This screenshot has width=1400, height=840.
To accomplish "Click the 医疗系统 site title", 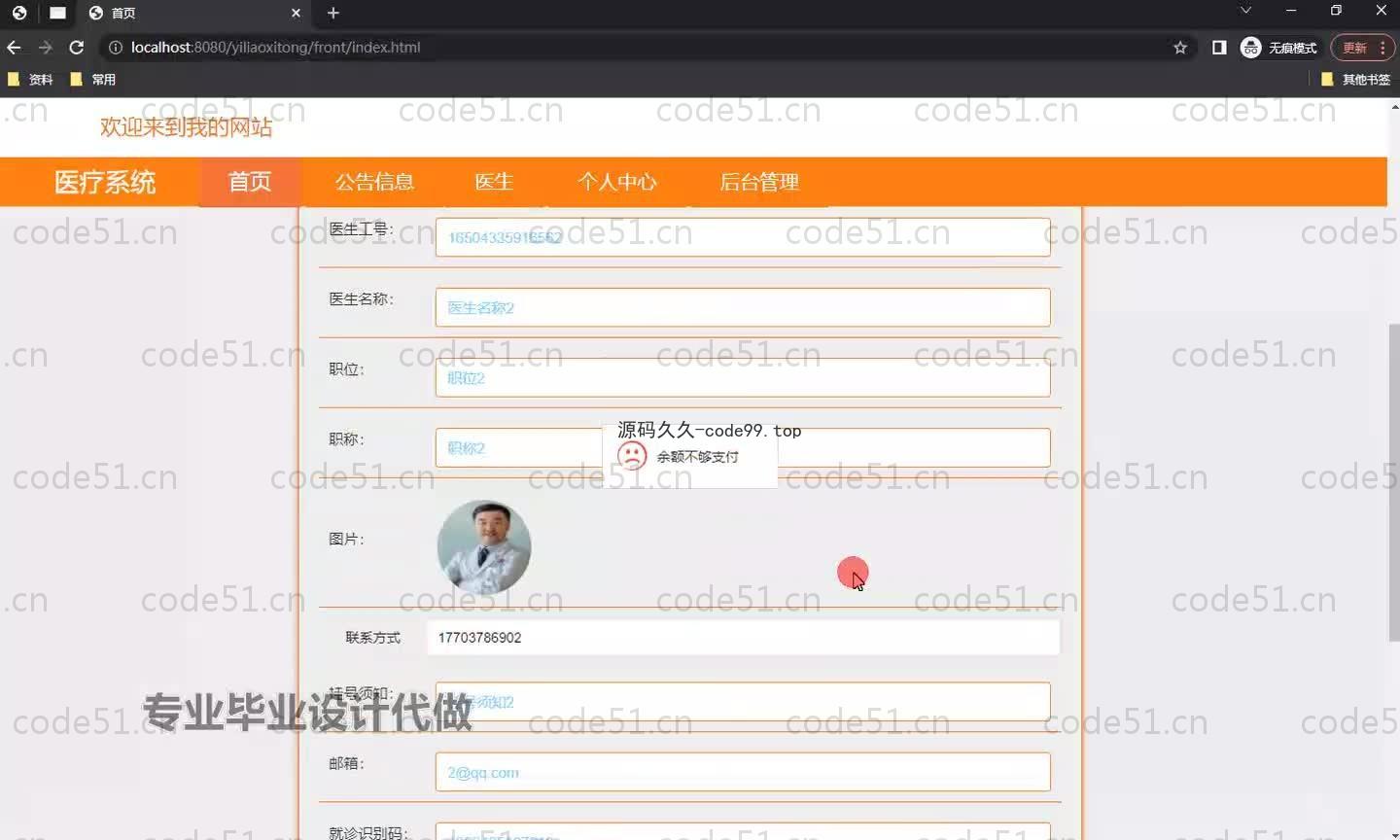I will (x=104, y=182).
